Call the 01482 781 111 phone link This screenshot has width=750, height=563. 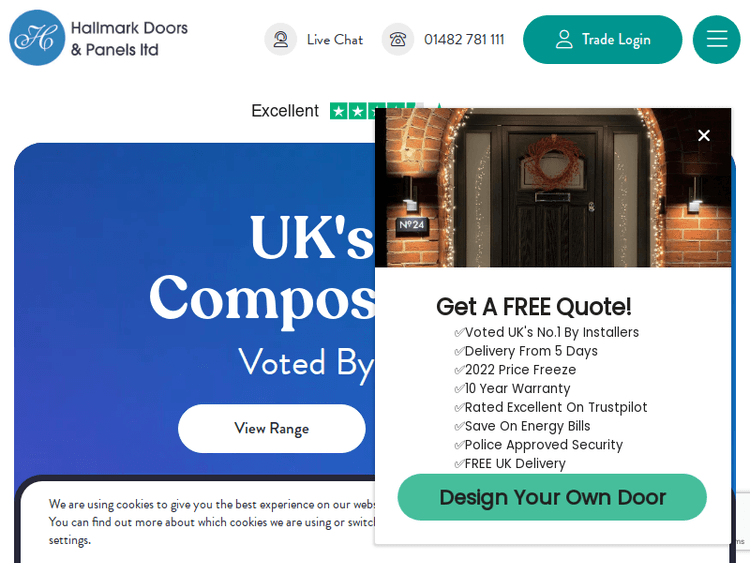[x=464, y=40]
